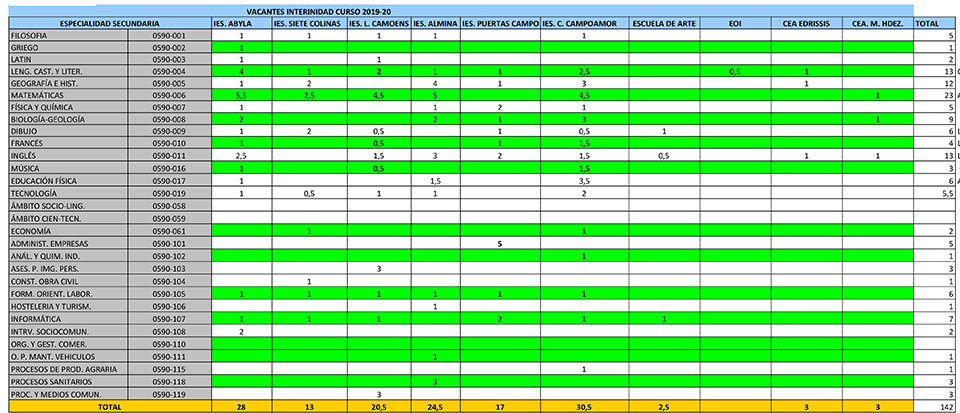Click the 'IES. L. CAMOENS' column header
This screenshot has height=413, width=960.
tap(378, 24)
